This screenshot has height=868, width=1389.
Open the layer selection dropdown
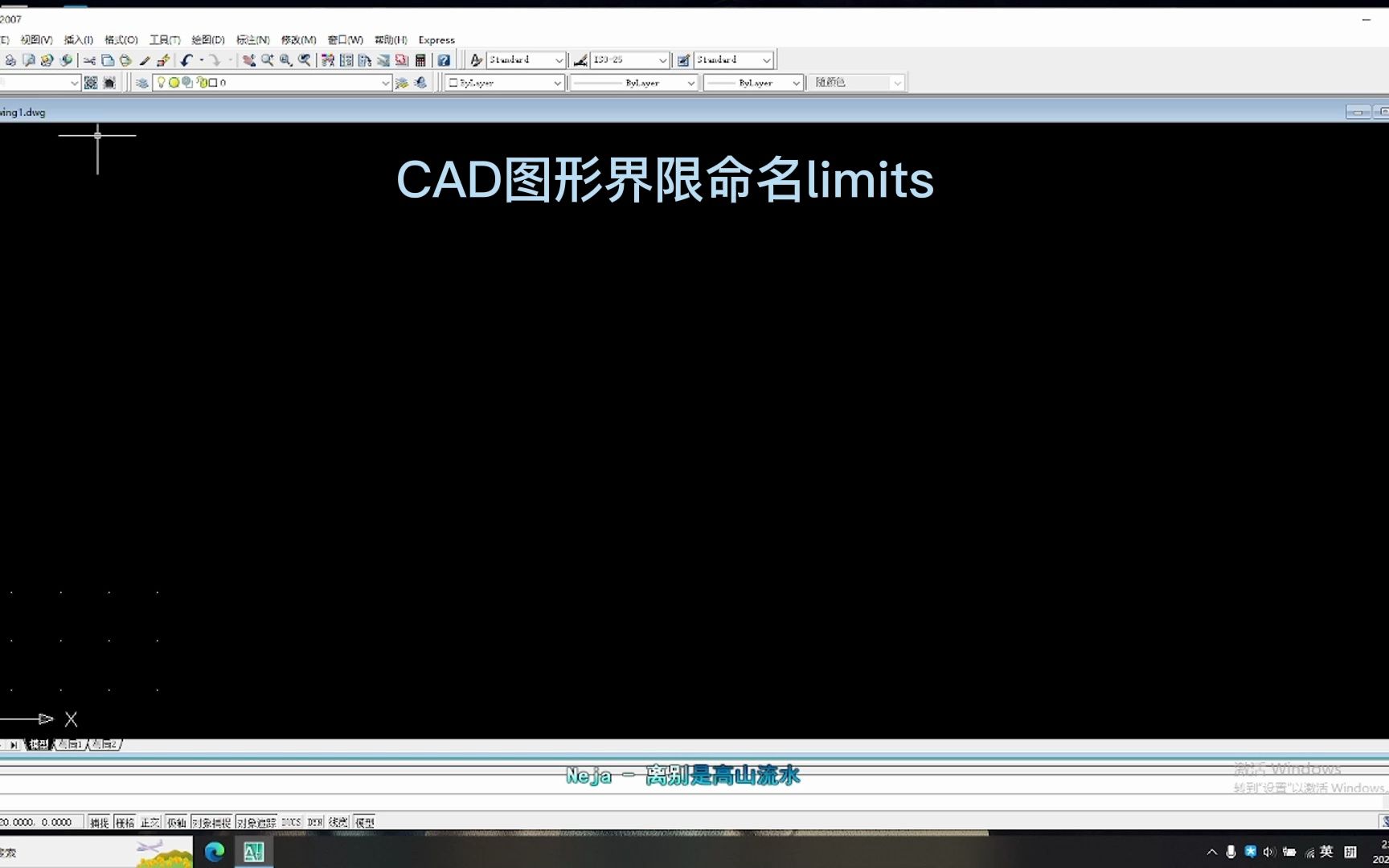pyautogui.click(x=387, y=82)
